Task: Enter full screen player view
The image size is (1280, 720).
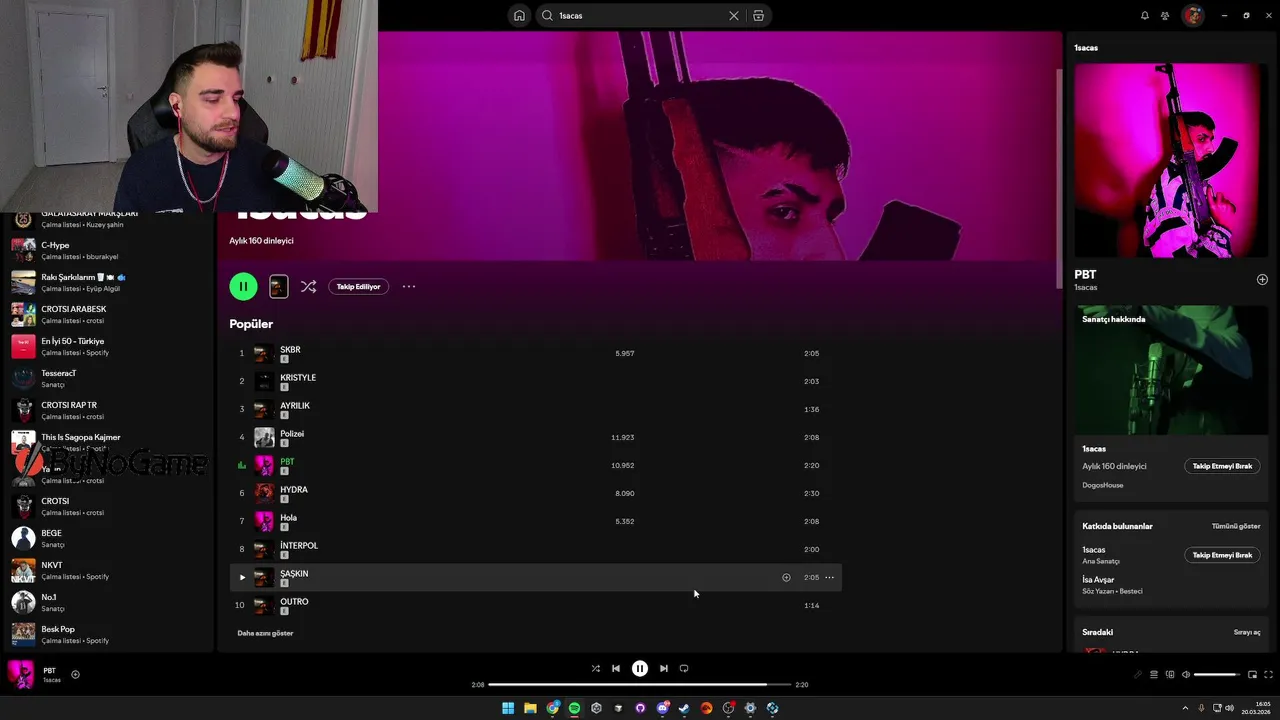Action: tap(1269, 675)
